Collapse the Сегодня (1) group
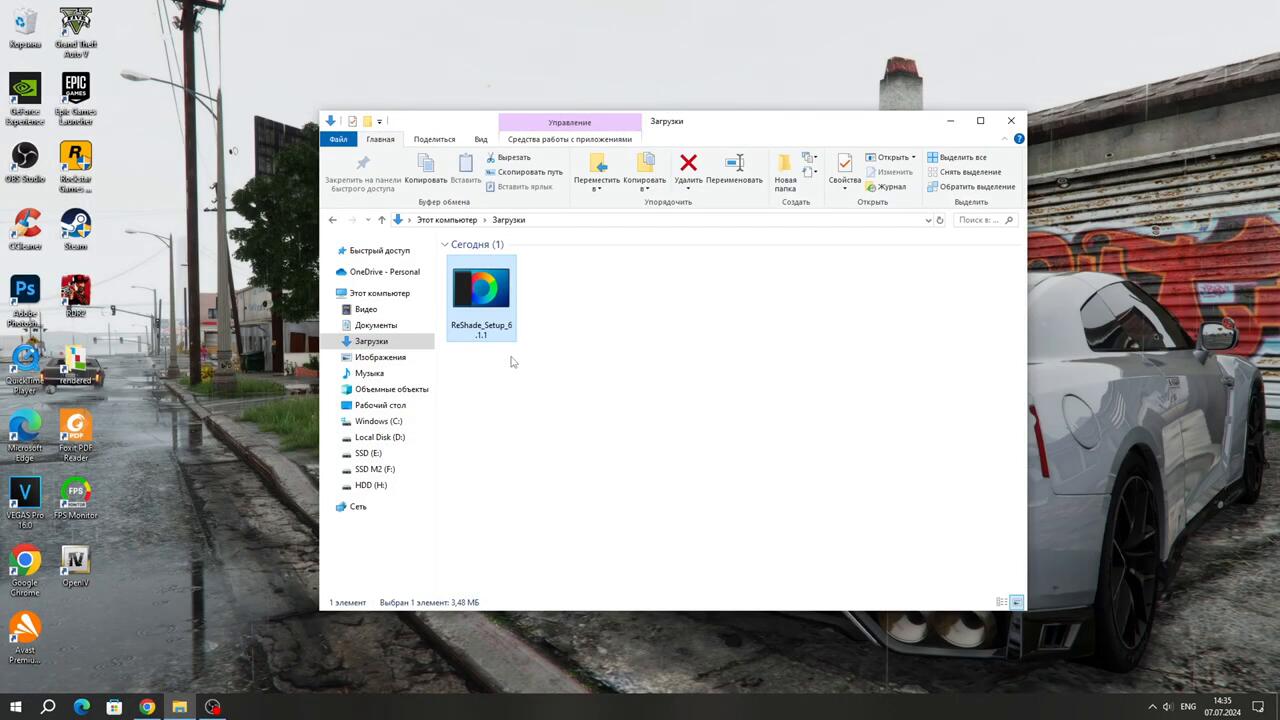This screenshot has width=1280, height=720. coord(445,244)
